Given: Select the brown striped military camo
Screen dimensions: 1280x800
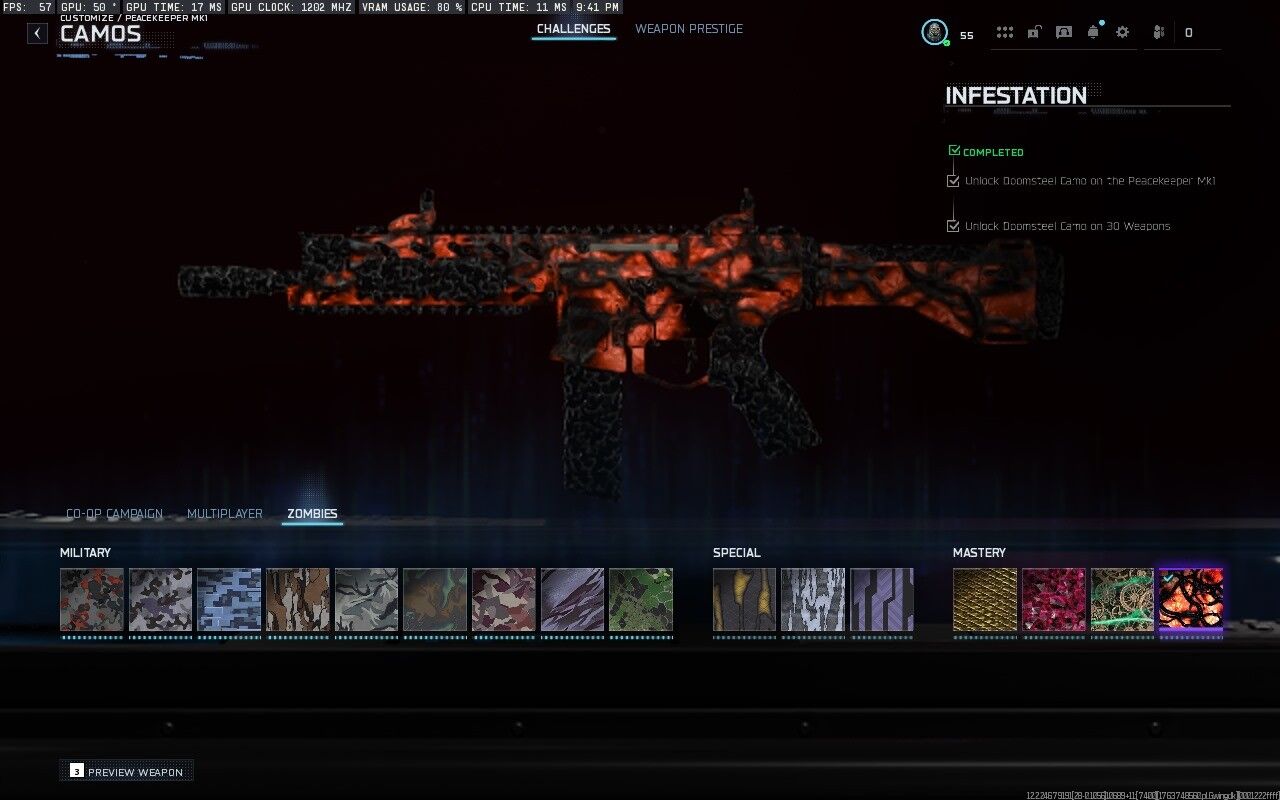Looking at the screenshot, I should [297, 600].
